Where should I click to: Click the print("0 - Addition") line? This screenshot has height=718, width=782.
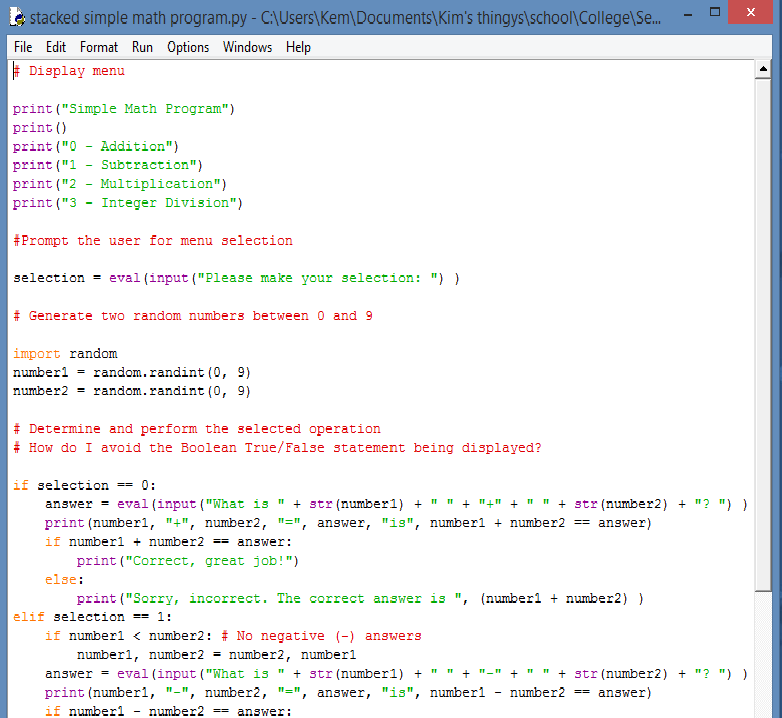point(96,147)
